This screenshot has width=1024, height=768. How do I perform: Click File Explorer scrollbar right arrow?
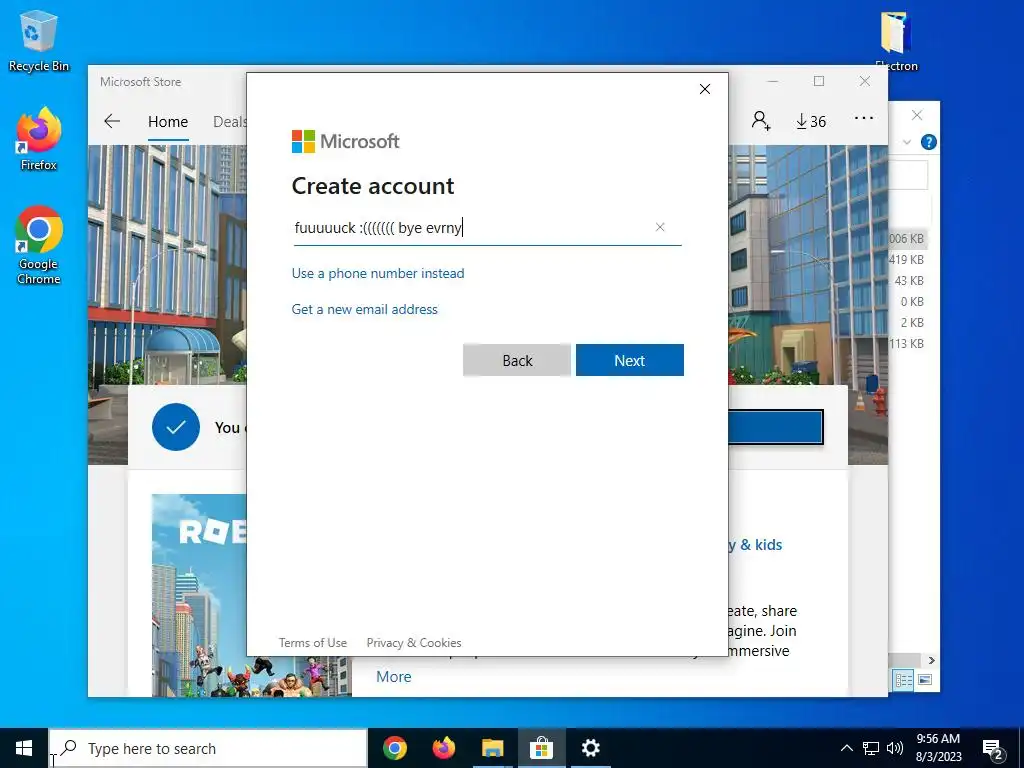tap(931, 660)
